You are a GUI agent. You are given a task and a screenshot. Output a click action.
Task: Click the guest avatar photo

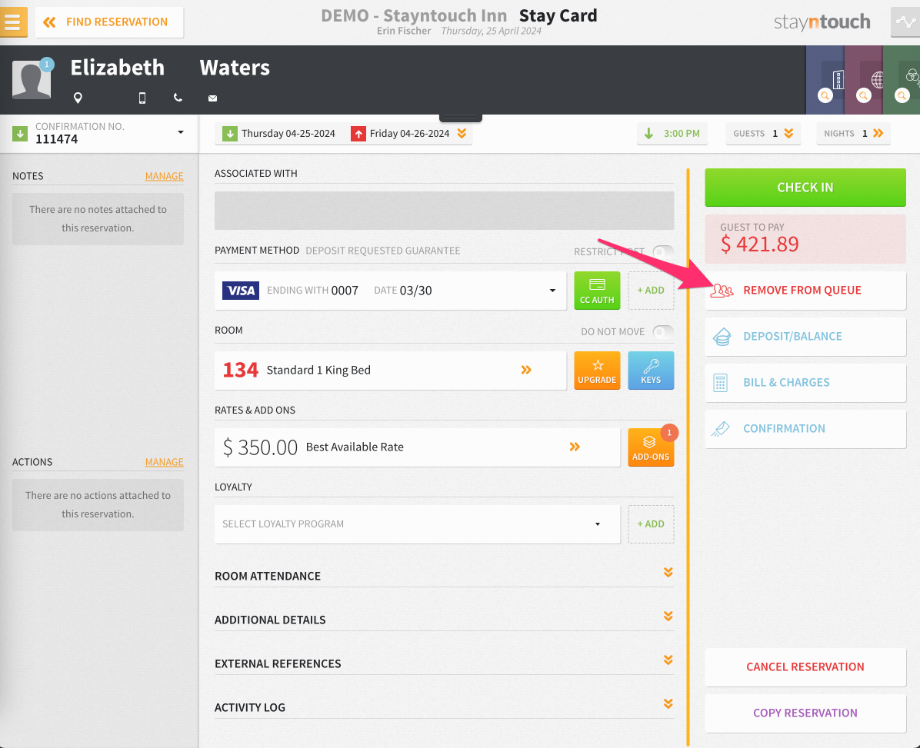pyautogui.click(x=32, y=79)
